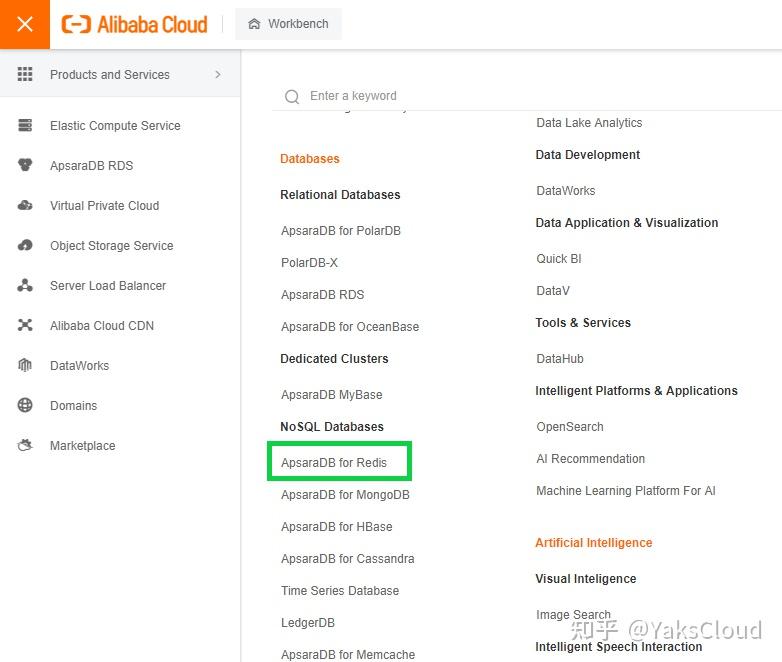This screenshot has width=782, height=662.
Task: Click the Domains globe icon
Action: (x=26, y=406)
